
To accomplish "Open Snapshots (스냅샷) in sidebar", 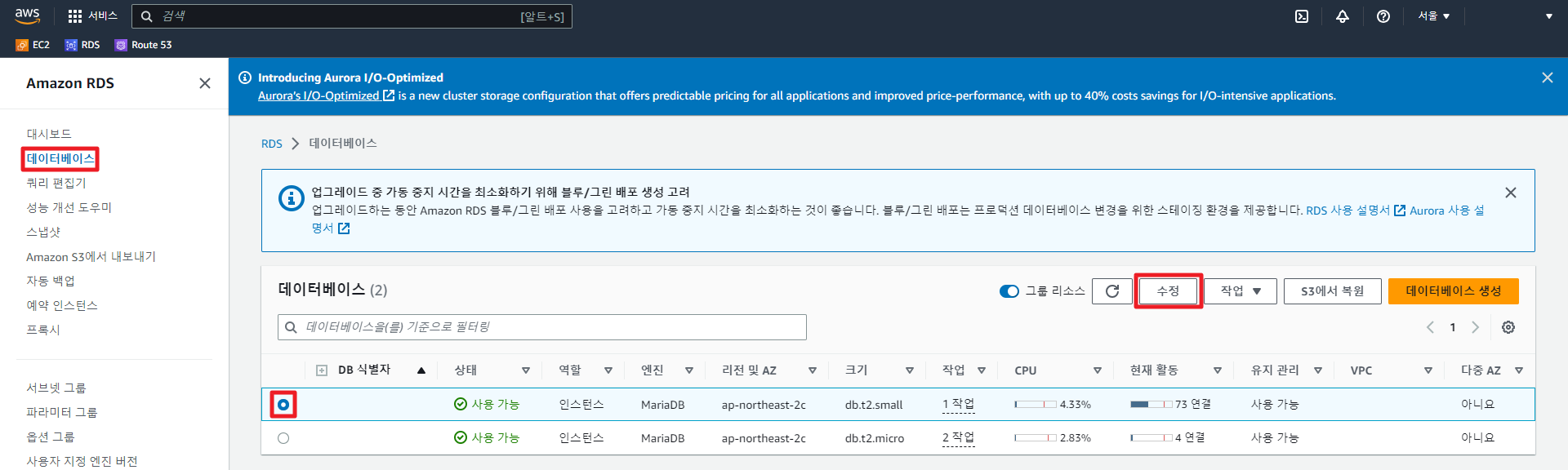I will (43, 232).
